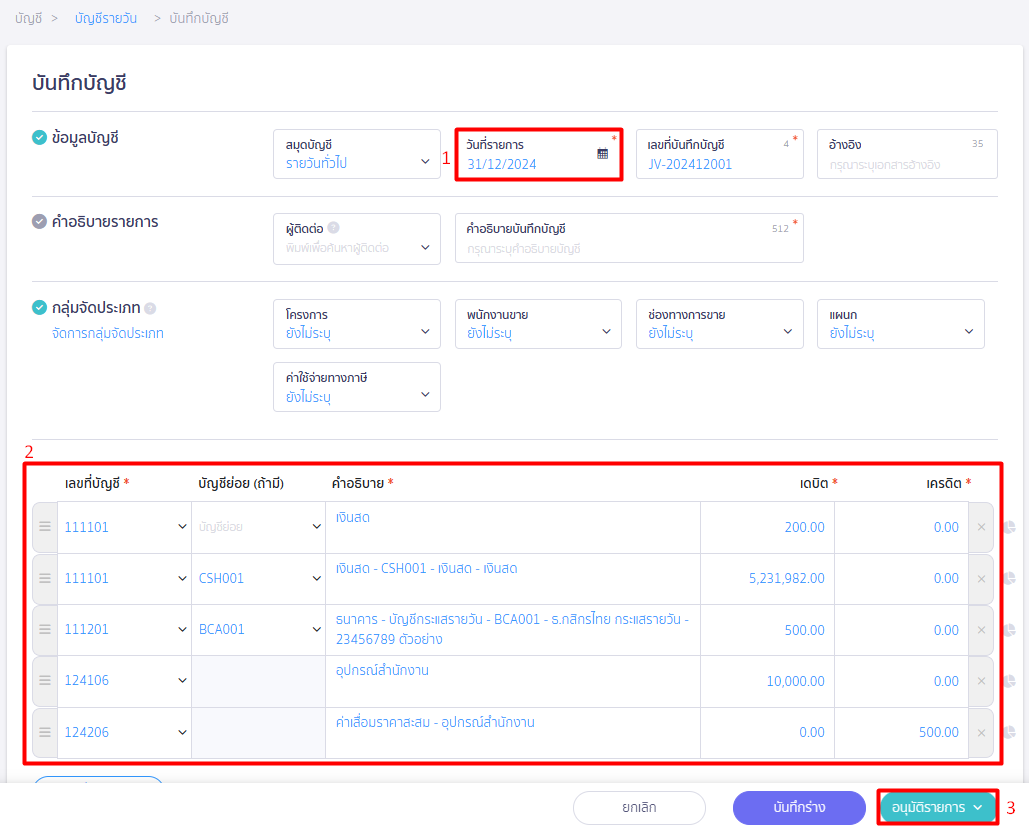Viewport: 1029px width, 831px height.
Task: Click help icon next to ผู้ติดต่อ
Action: coord(333,228)
